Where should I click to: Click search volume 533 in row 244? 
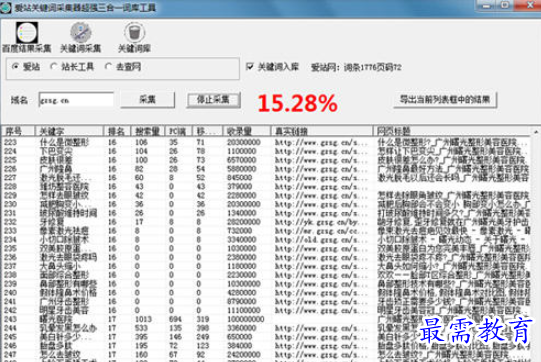(x=141, y=328)
